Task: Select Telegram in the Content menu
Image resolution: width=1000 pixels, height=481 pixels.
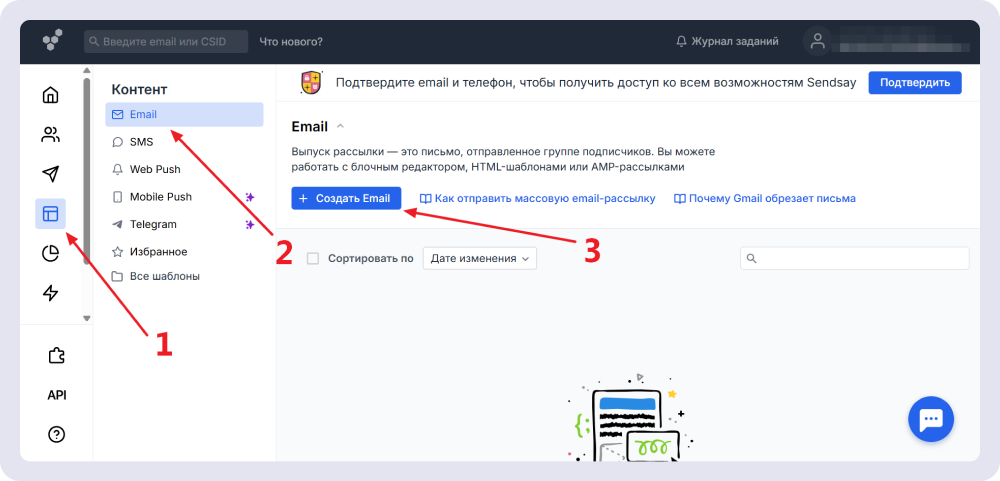Action: (152, 224)
